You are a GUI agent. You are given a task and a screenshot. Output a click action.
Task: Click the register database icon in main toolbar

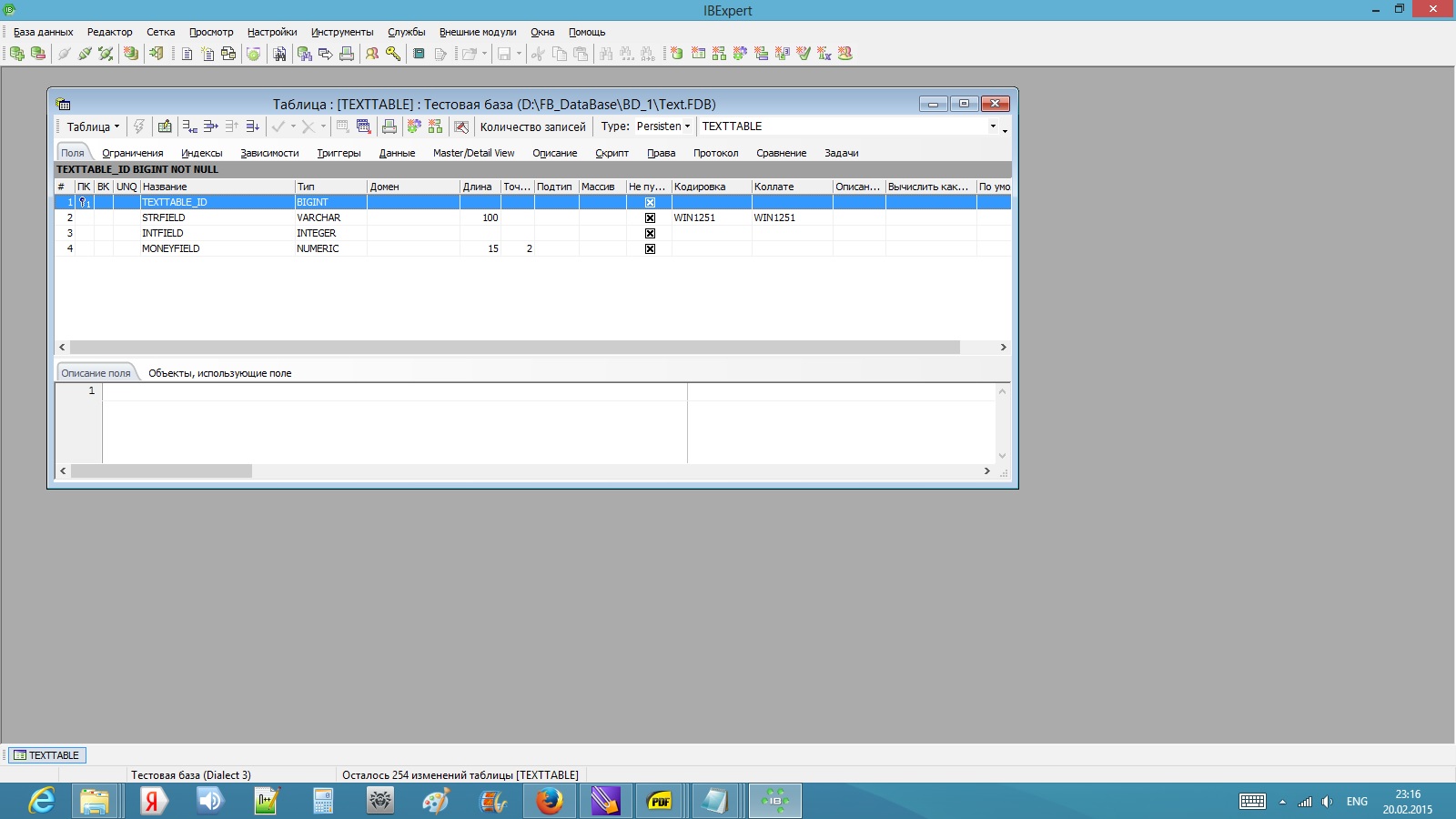[x=17, y=54]
